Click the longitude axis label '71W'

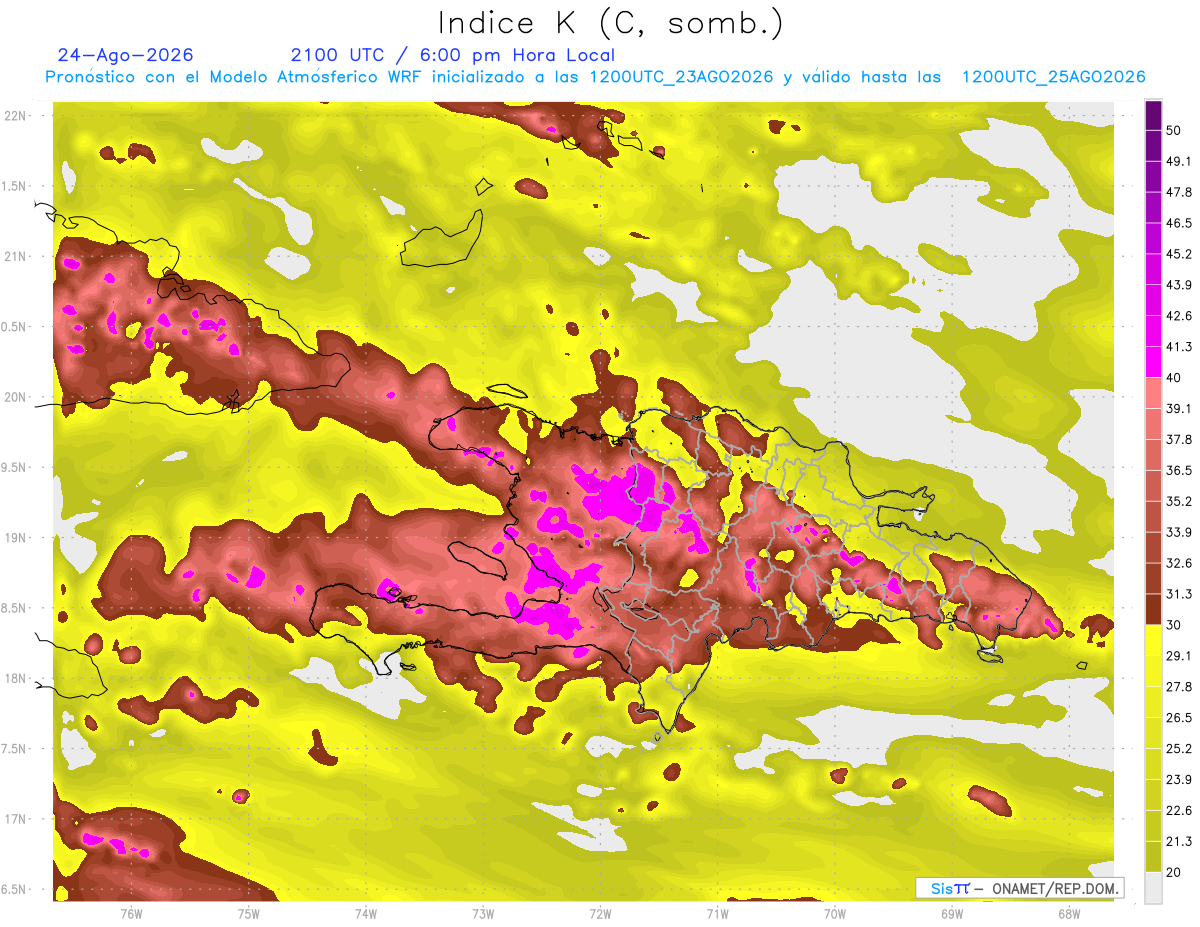[x=717, y=914]
